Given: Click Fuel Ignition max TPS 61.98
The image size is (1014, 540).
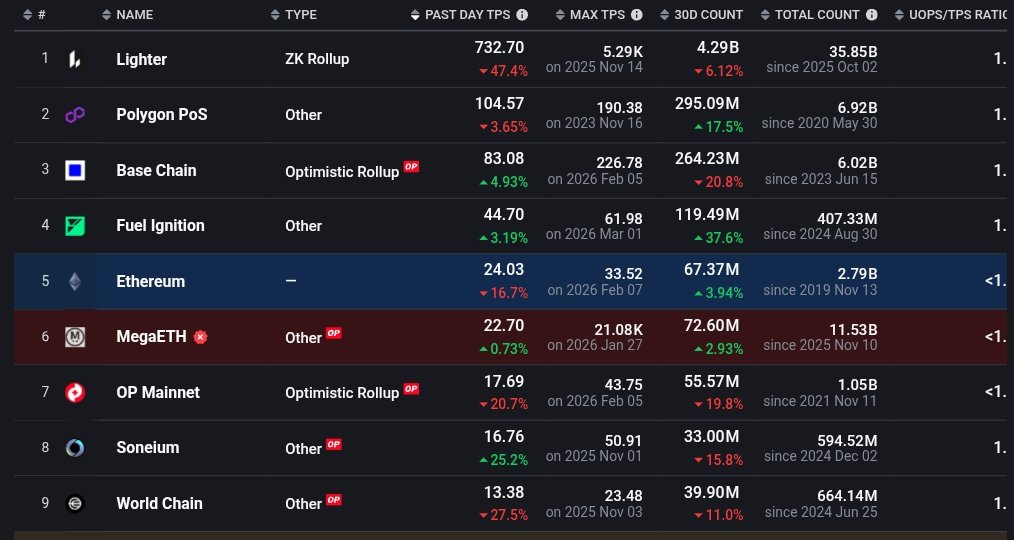Looking at the screenshot, I should (x=623, y=219).
